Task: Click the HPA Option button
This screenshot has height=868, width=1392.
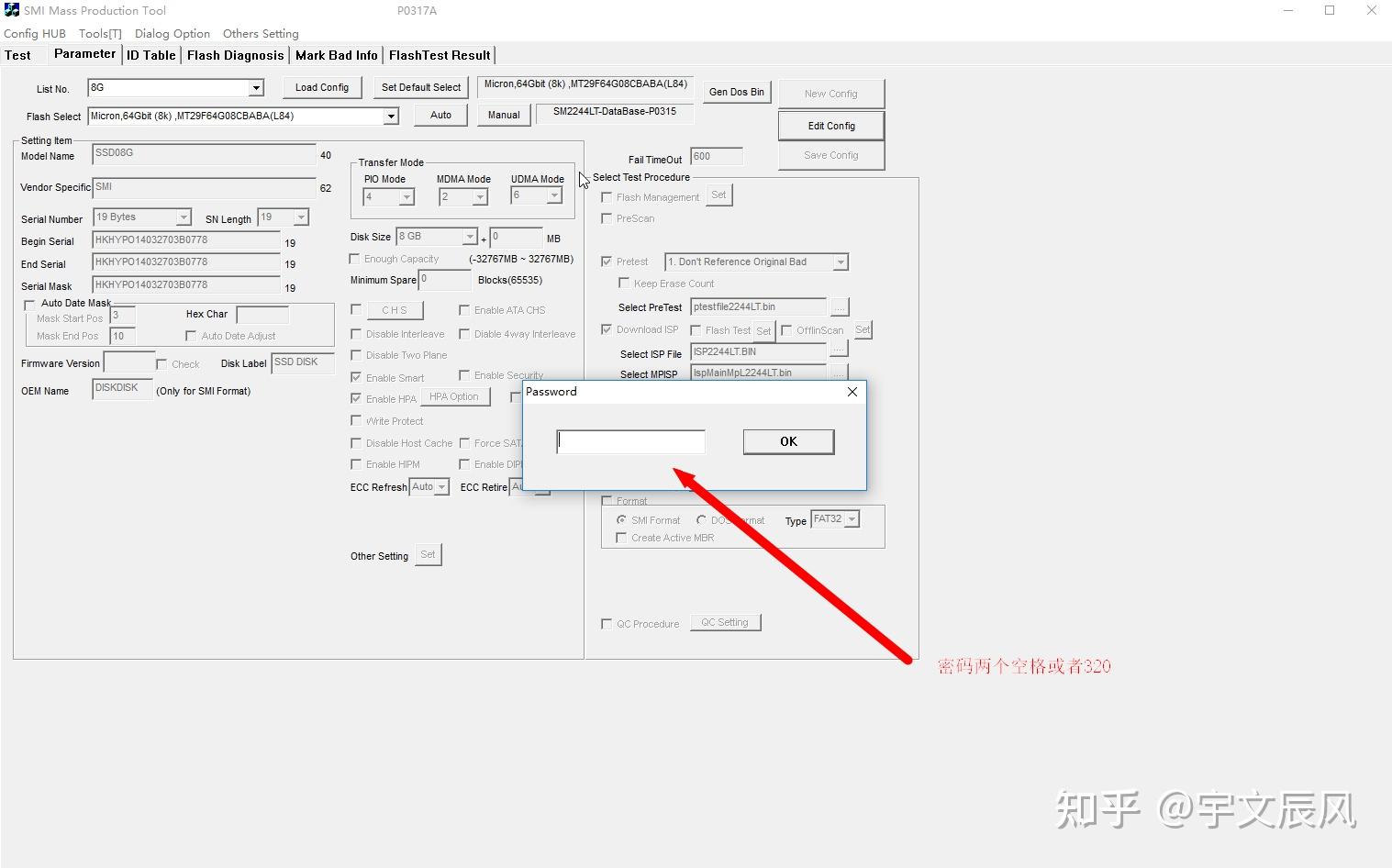Action: [x=454, y=397]
